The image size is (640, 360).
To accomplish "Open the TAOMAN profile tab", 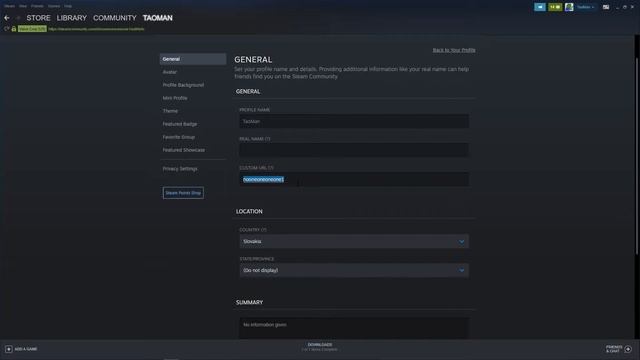I will point(158,18).
